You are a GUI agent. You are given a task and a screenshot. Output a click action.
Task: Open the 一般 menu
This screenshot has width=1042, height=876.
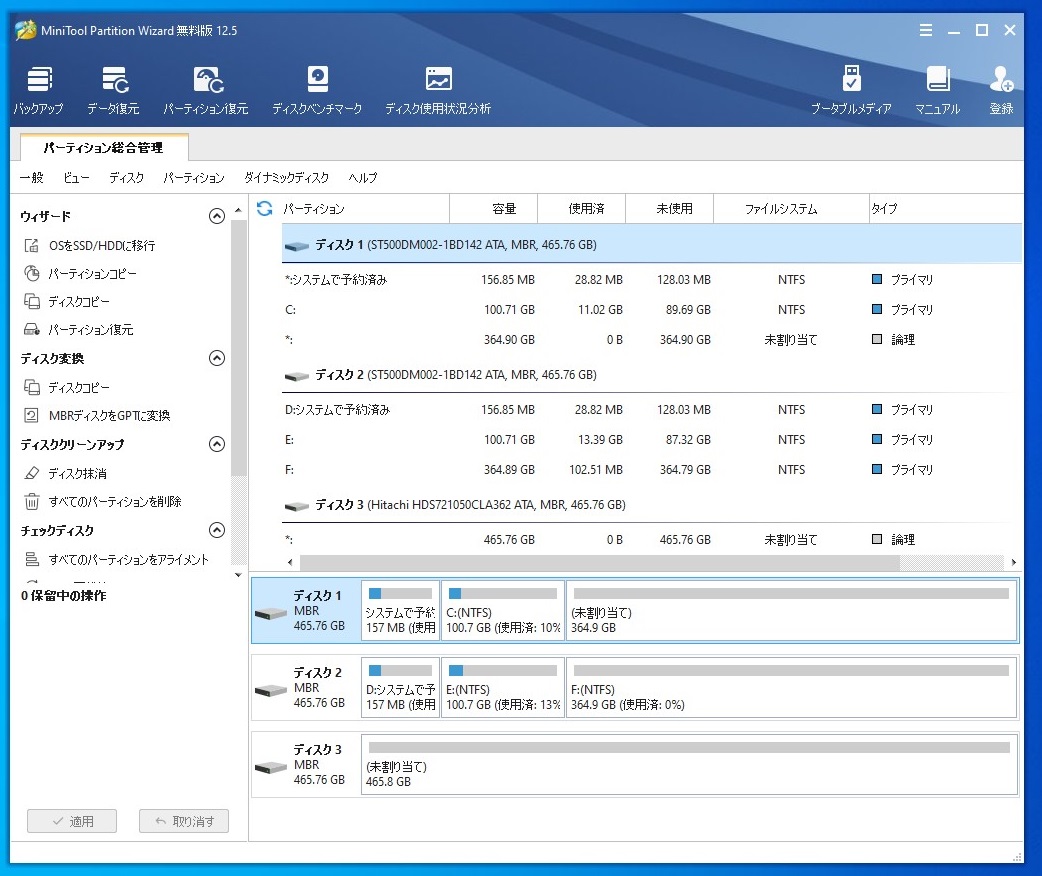32,177
